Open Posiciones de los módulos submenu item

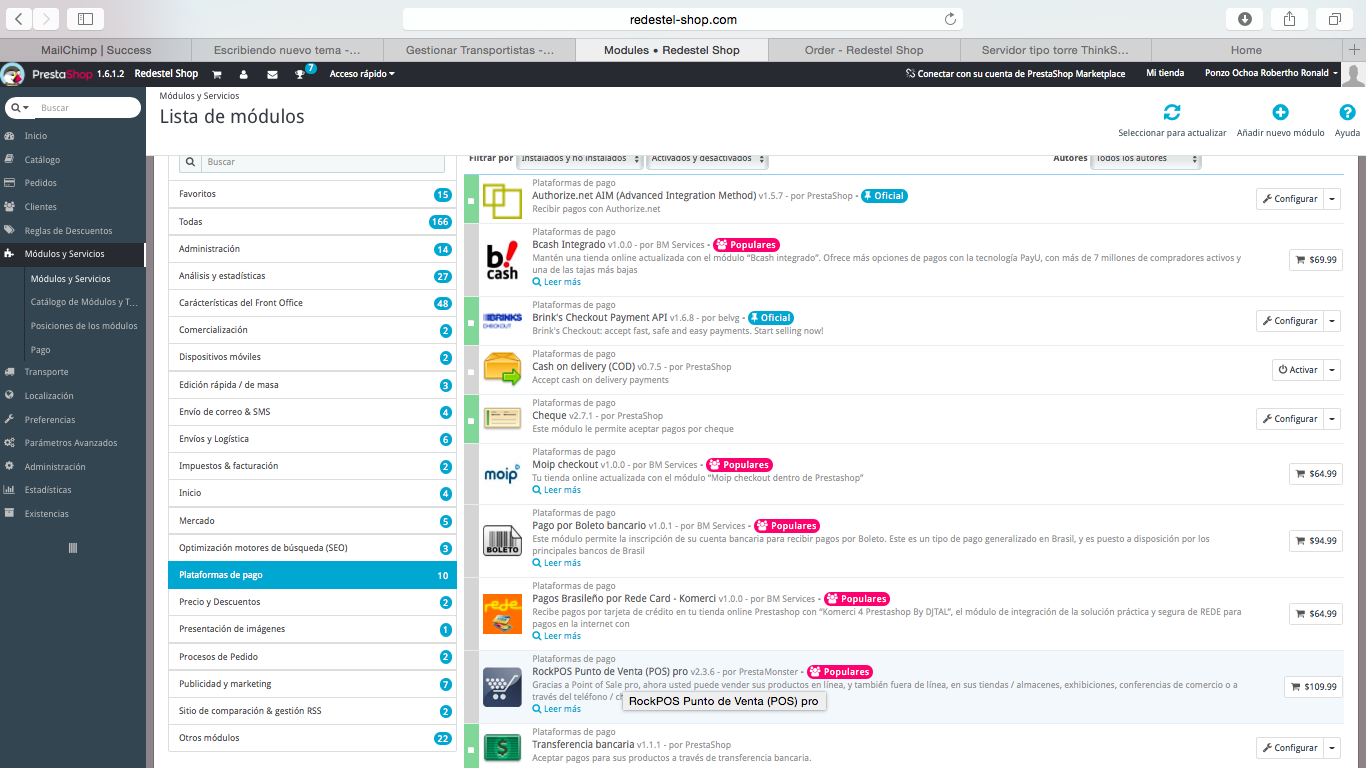[84, 326]
